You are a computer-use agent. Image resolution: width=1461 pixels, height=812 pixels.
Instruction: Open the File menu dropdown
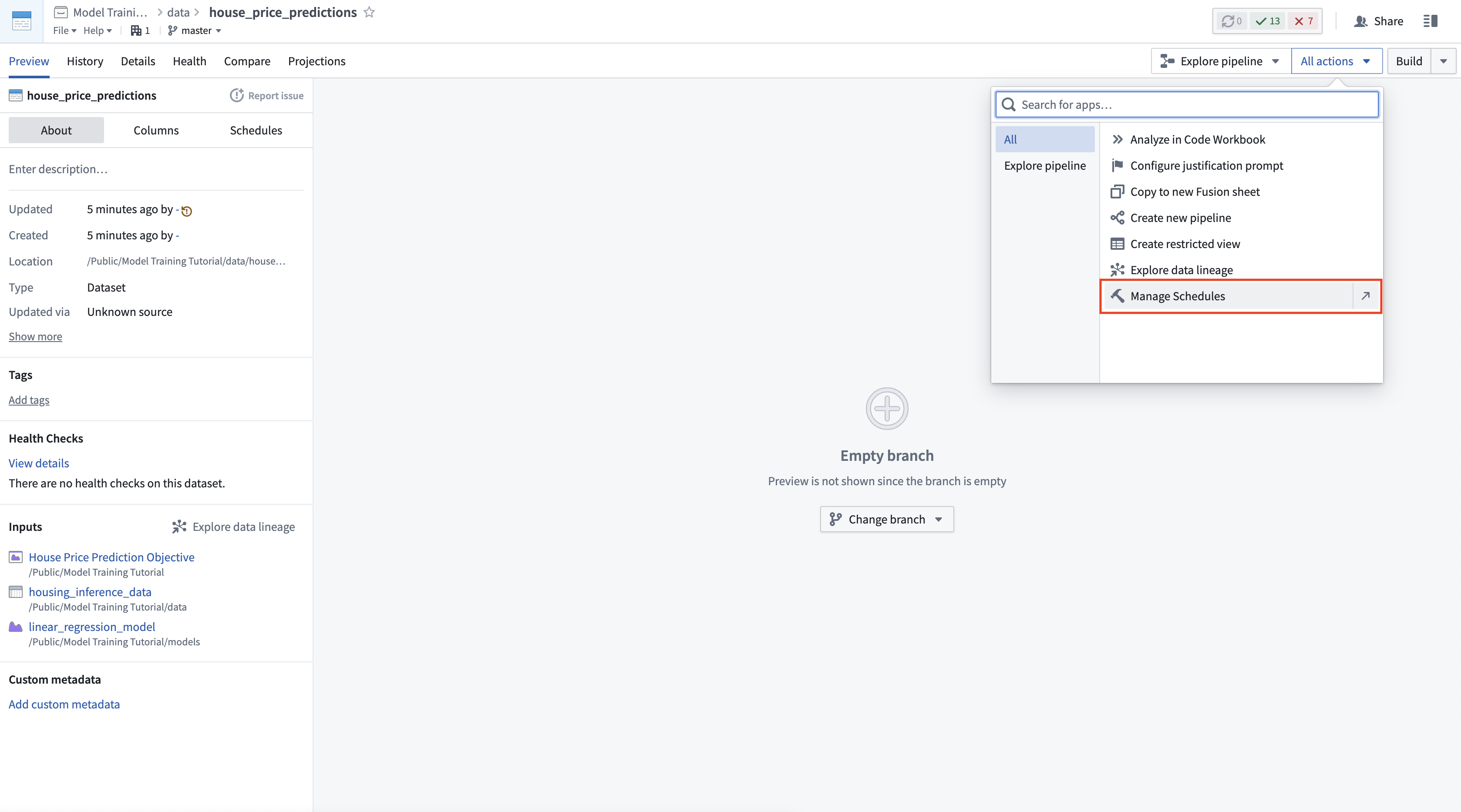click(x=65, y=30)
